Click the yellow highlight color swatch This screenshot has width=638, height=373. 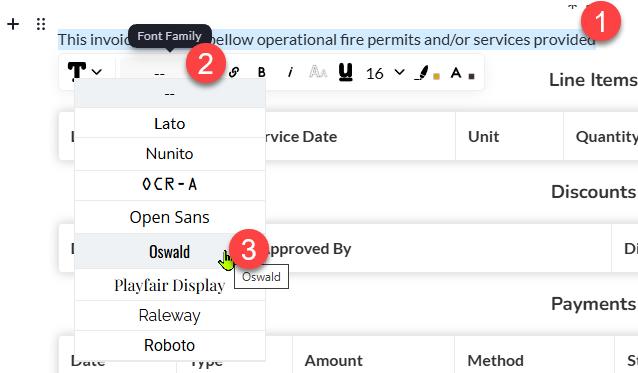436,76
